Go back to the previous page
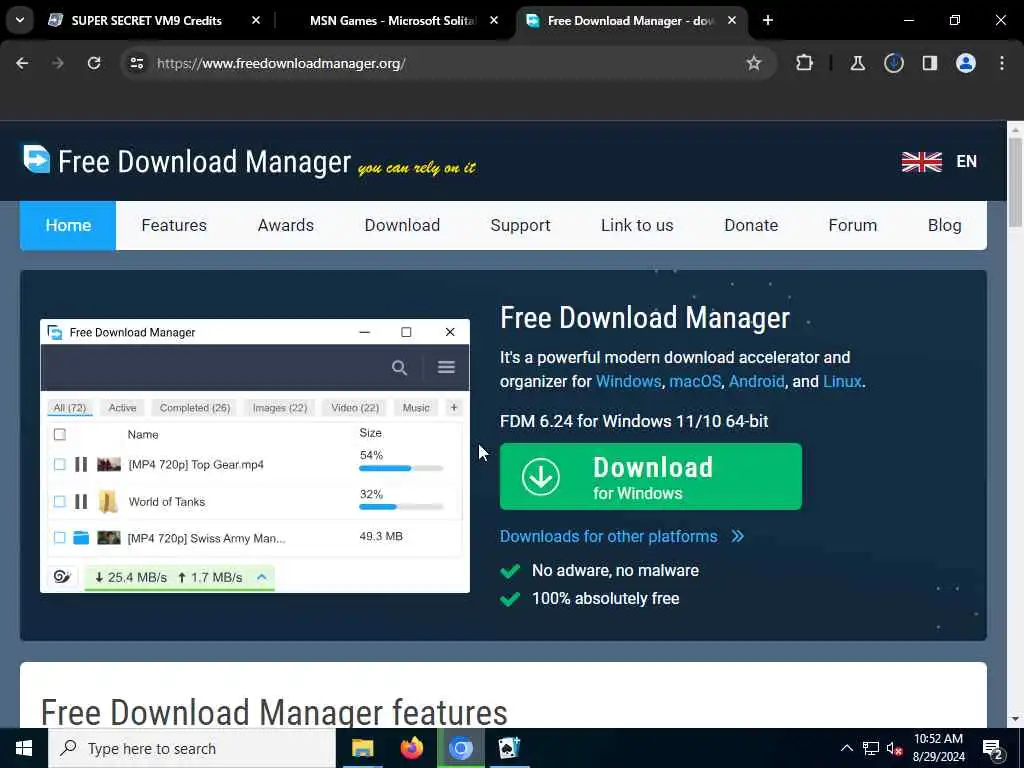Screen dimensions: 1024x768 pyautogui.click(x=22, y=63)
